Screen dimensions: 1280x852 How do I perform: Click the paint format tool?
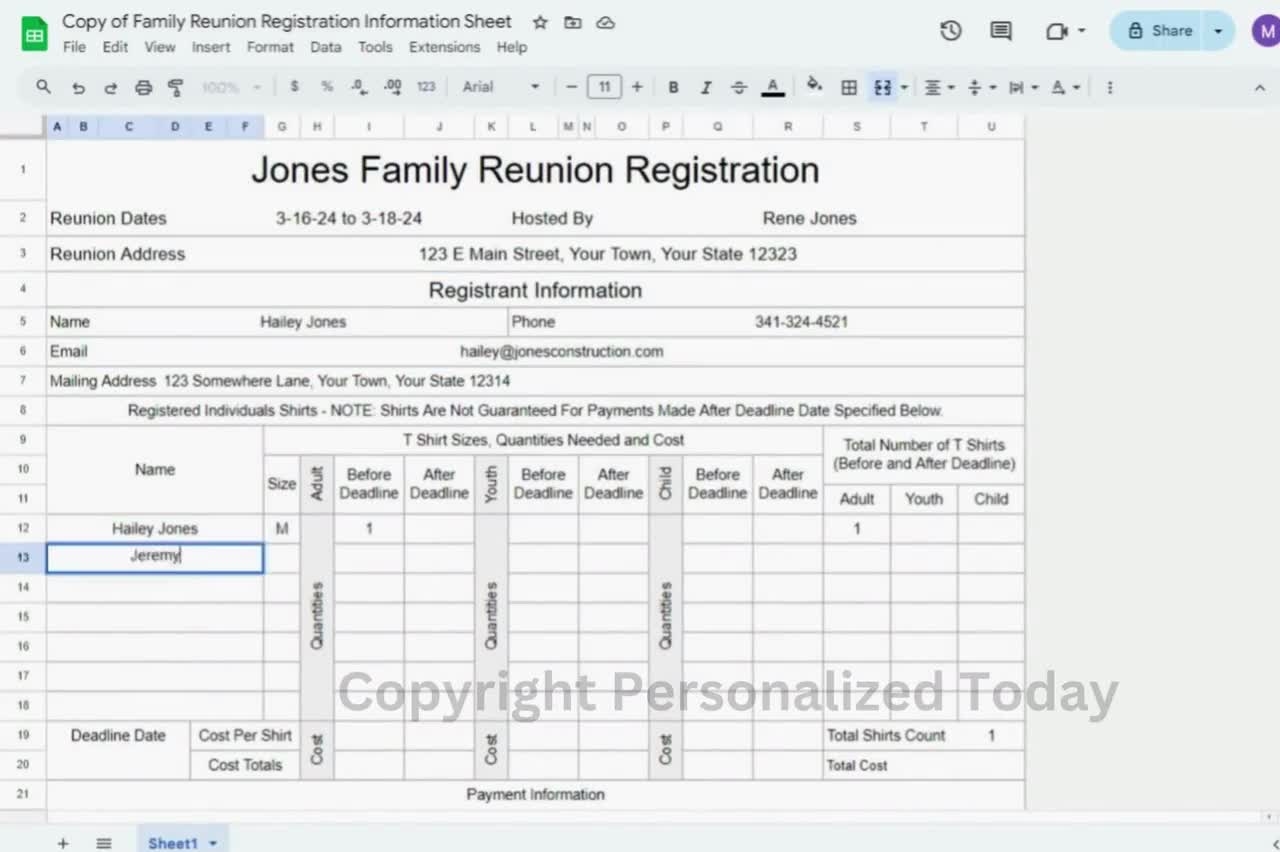coord(175,87)
